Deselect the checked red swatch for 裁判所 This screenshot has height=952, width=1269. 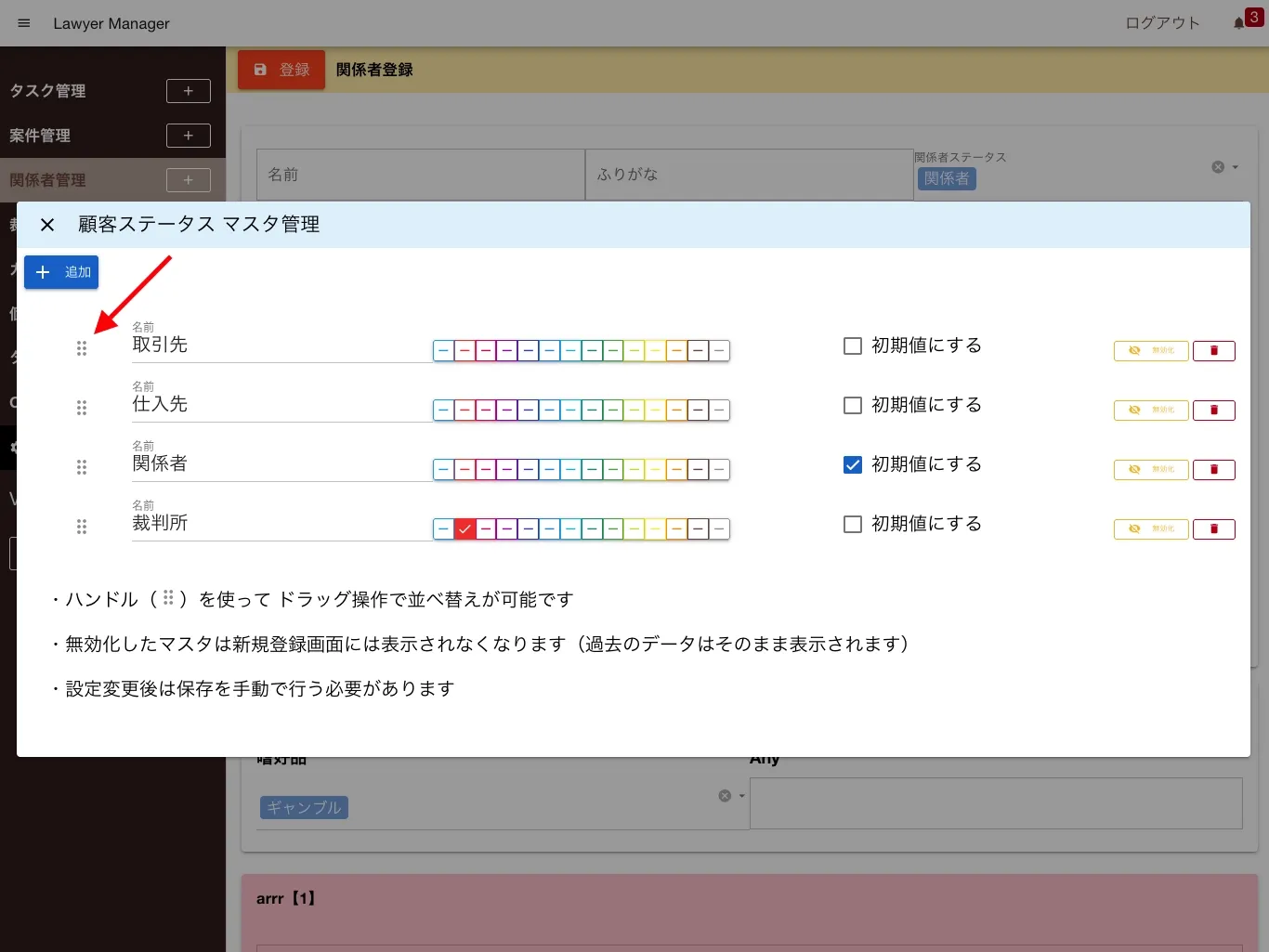coord(464,529)
